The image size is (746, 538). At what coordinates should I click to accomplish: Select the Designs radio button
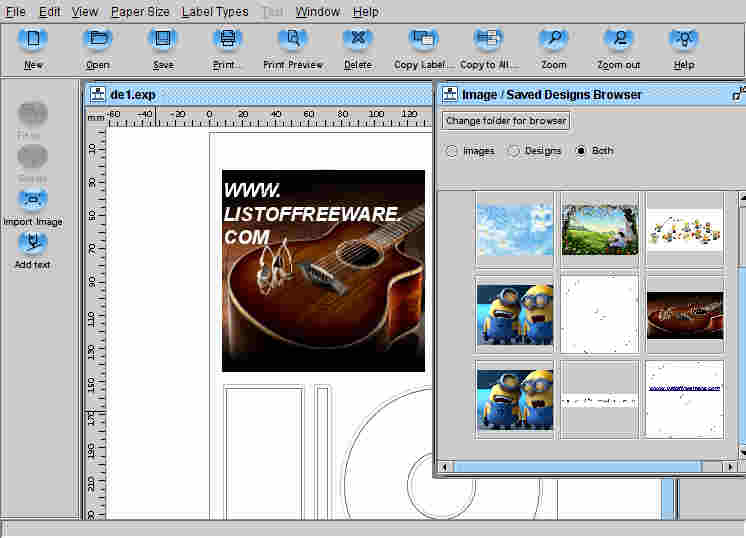513,151
